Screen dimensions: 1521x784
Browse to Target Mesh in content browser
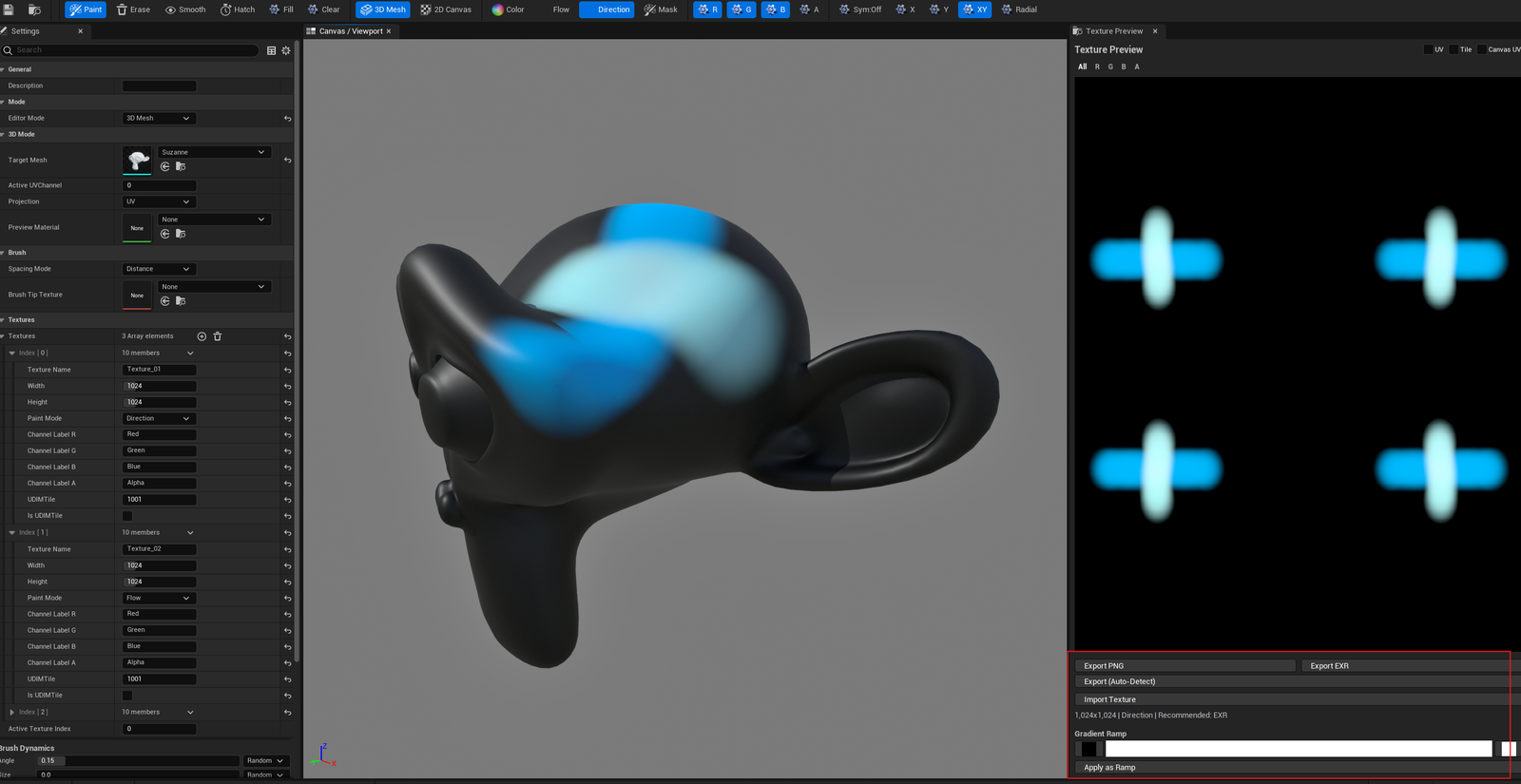click(181, 167)
